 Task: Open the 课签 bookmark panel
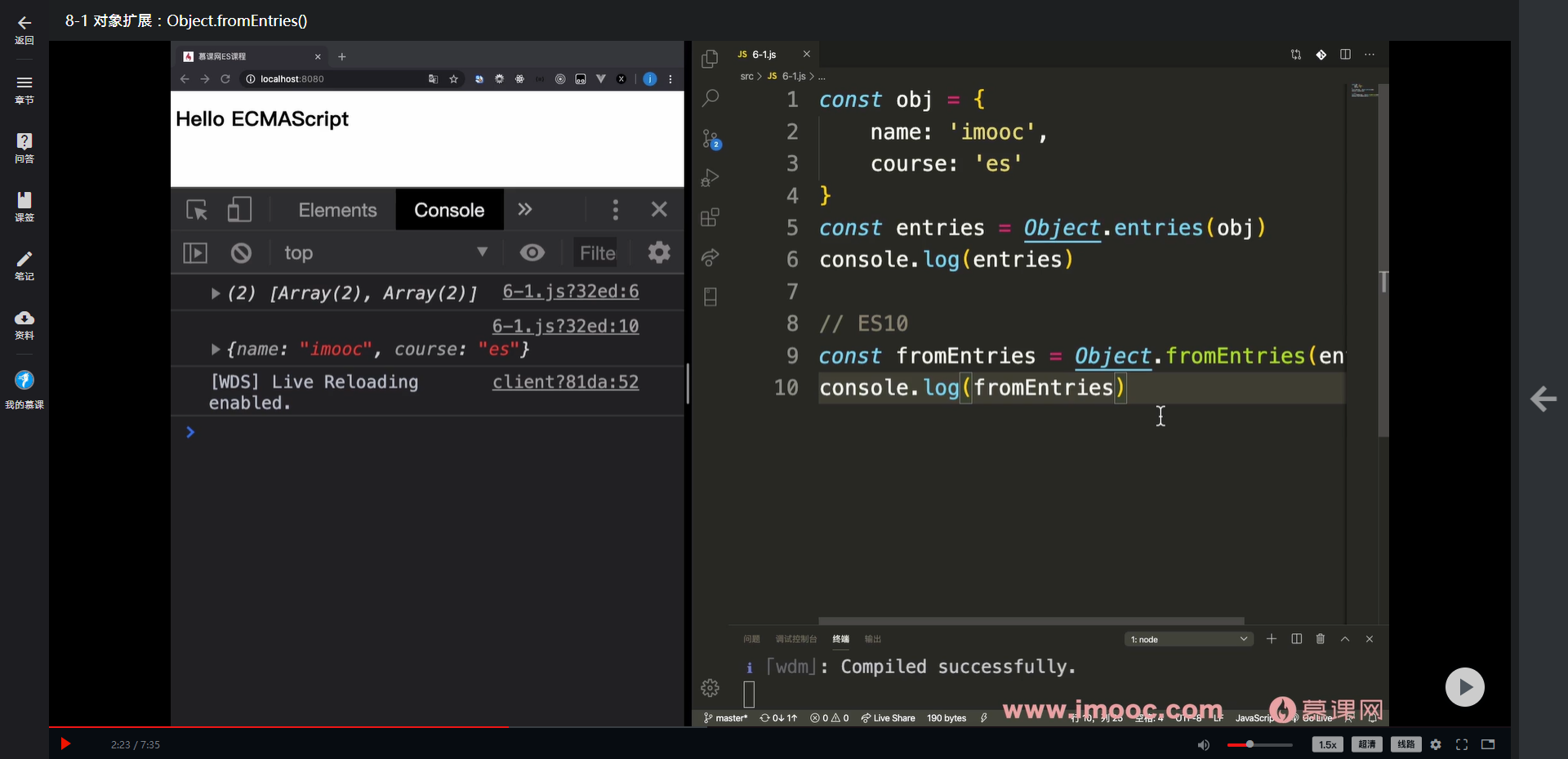24,200
